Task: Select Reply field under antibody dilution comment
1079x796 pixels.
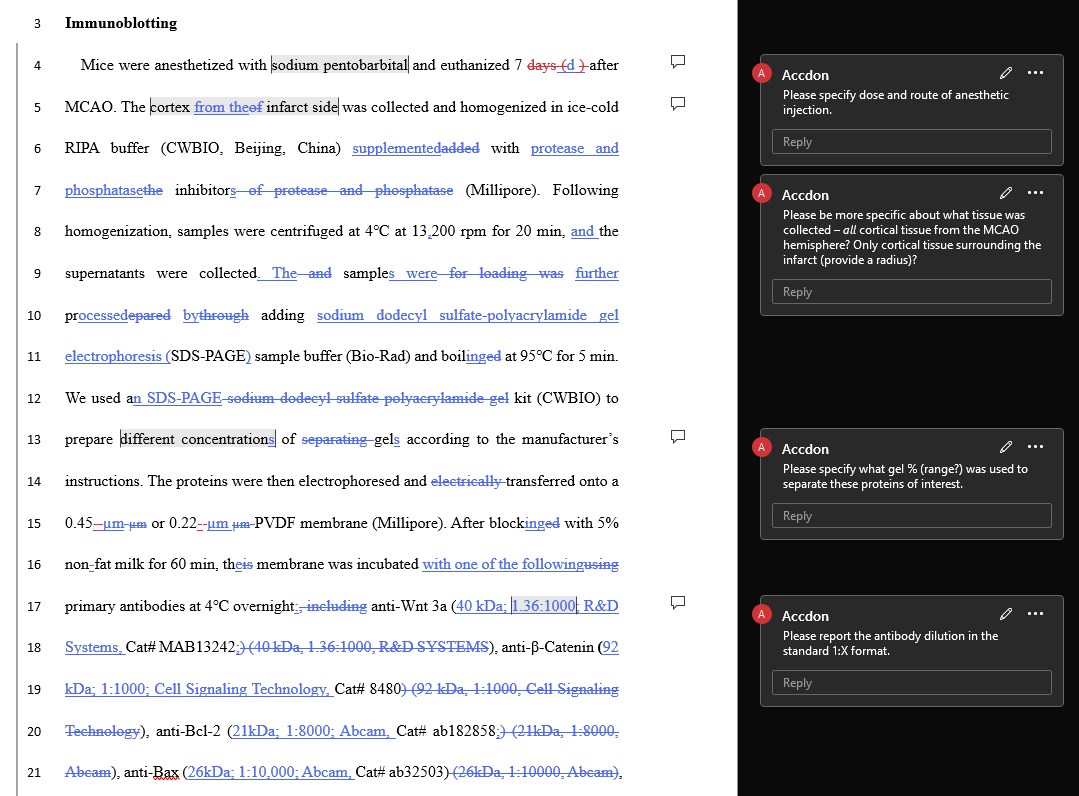Action: coord(911,683)
